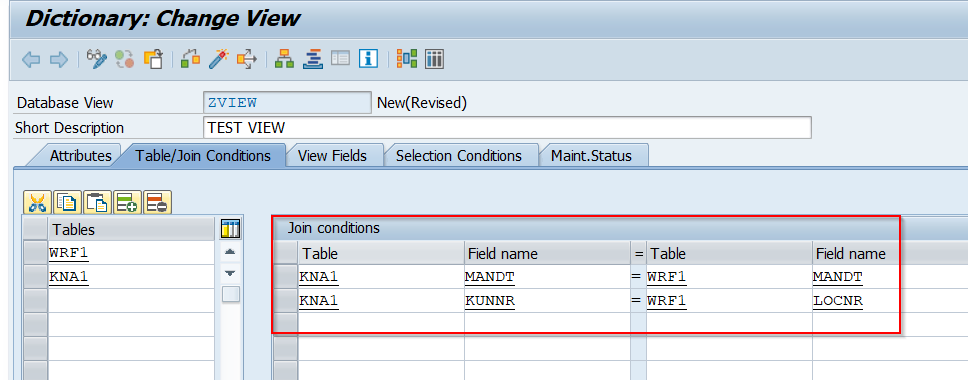Click the Check syntax toolbar icon
This screenshot has height=380, width=968.
click(189, 59)
